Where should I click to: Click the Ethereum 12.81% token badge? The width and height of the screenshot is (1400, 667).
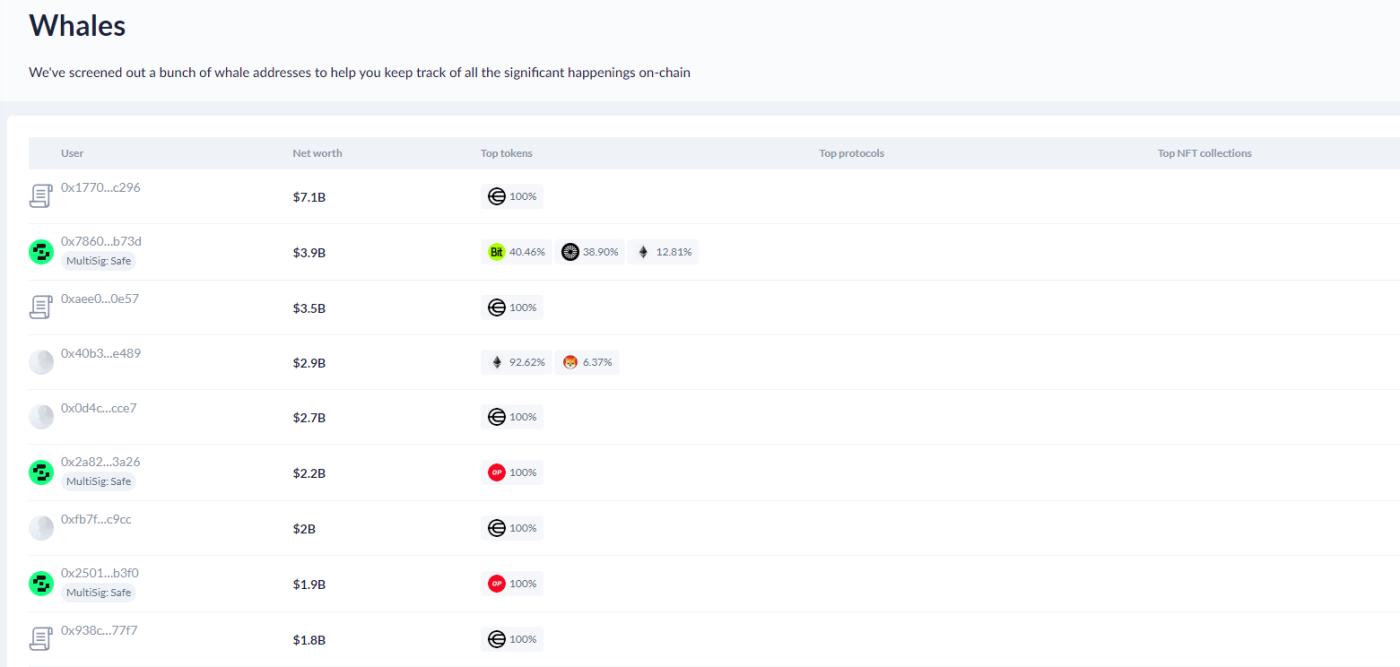[x=666, y=252]
